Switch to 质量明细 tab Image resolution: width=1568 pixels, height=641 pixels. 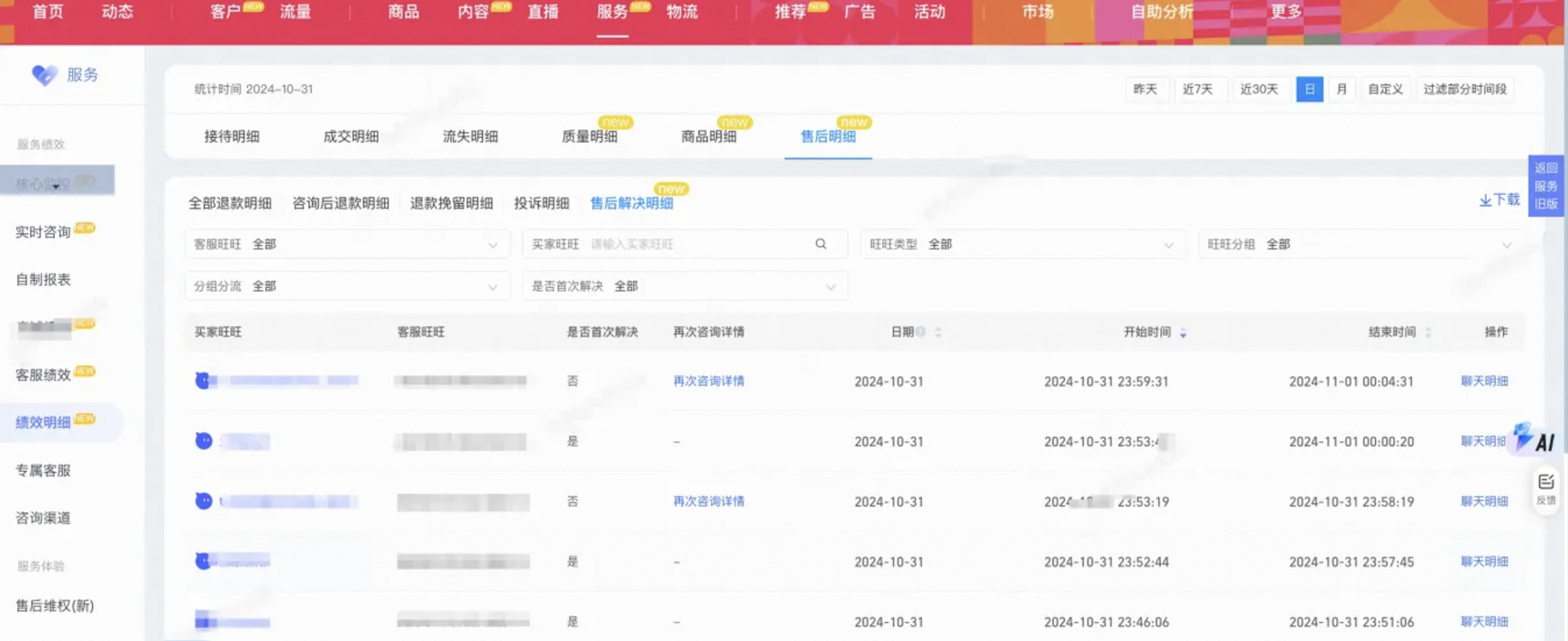point(589,137)
